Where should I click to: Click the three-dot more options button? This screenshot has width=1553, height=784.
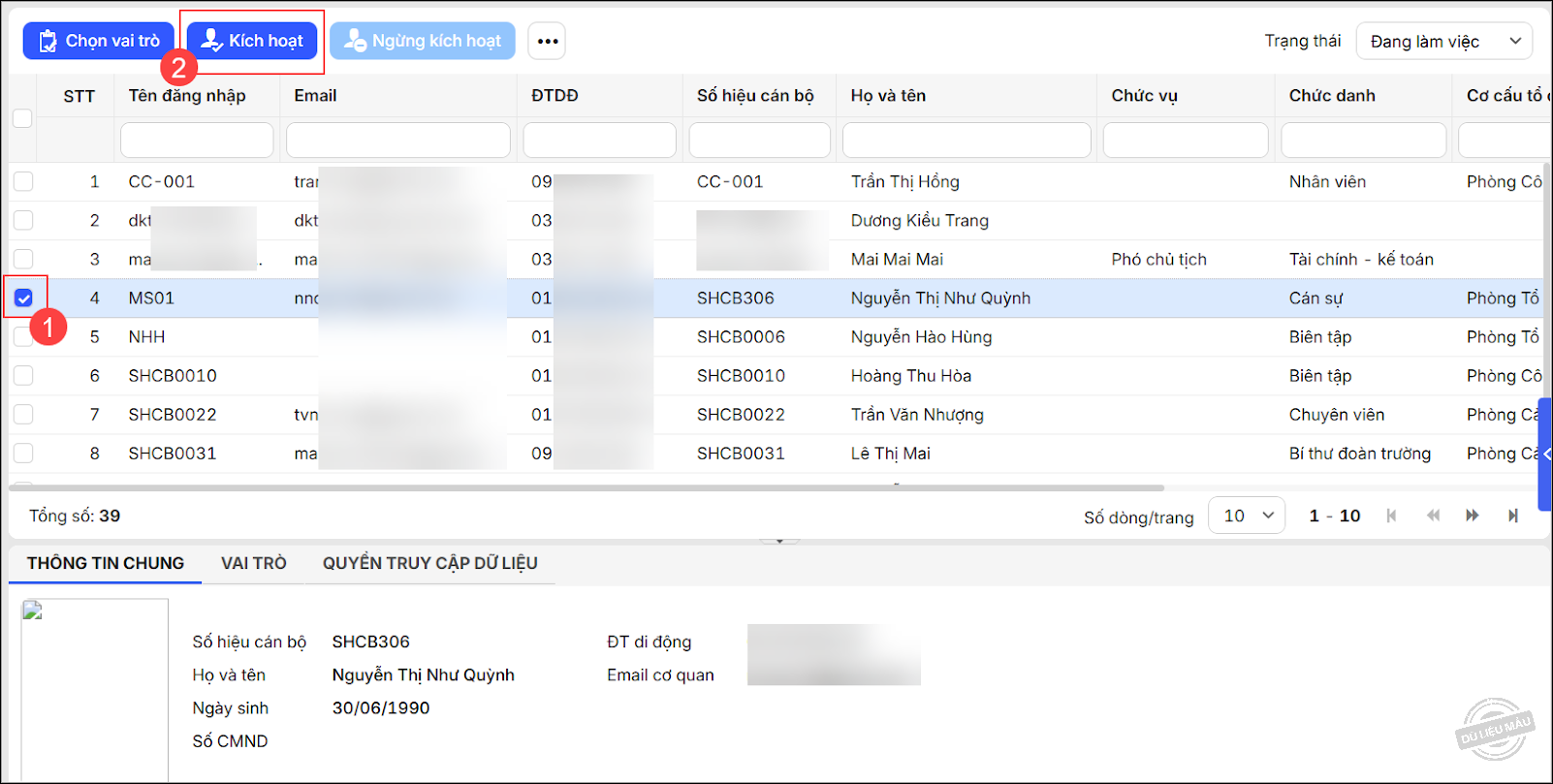[x=547, y=41]
